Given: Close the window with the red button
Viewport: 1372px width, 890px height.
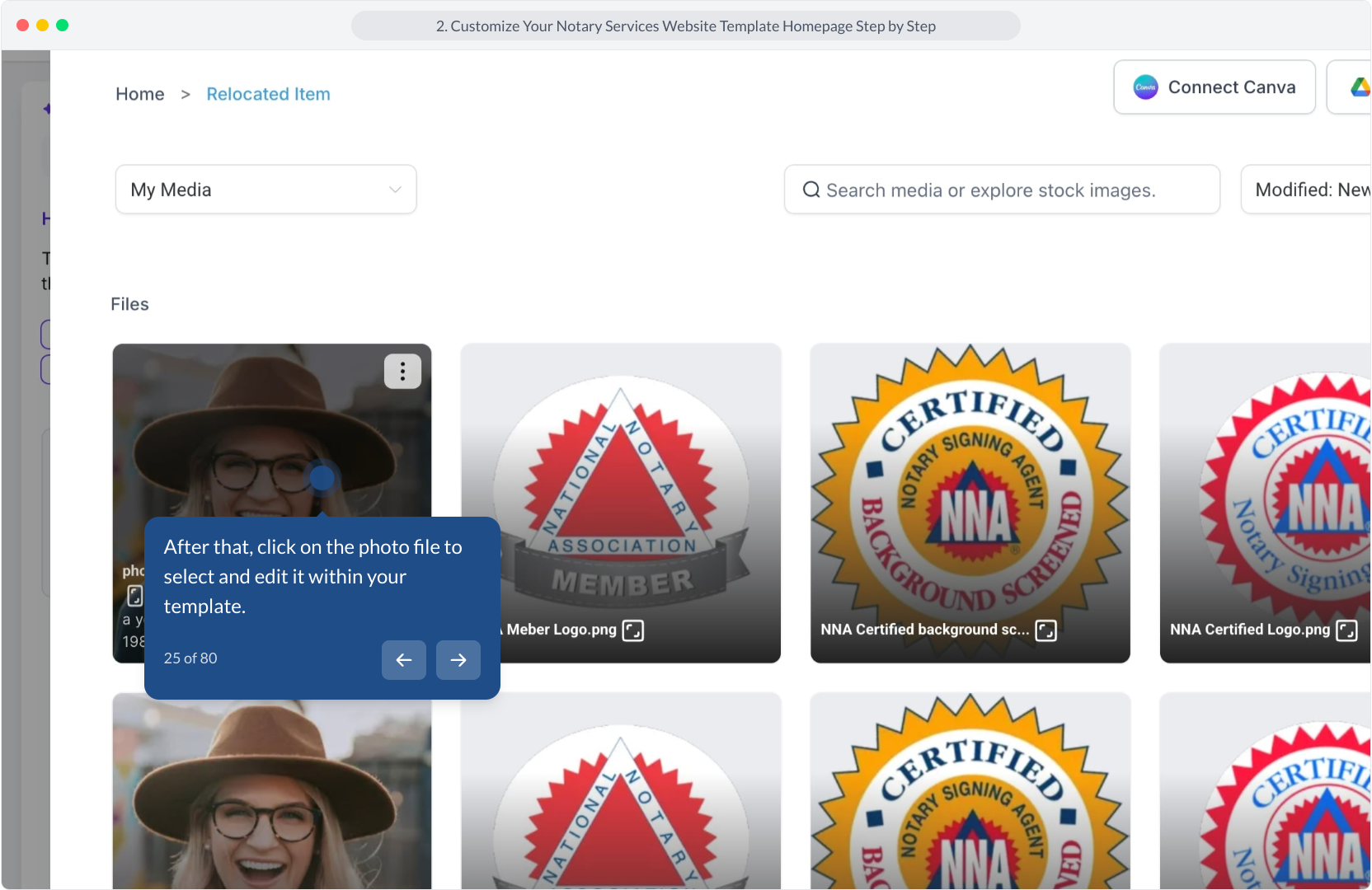Looking at the screenshot, I should (22, 26).
